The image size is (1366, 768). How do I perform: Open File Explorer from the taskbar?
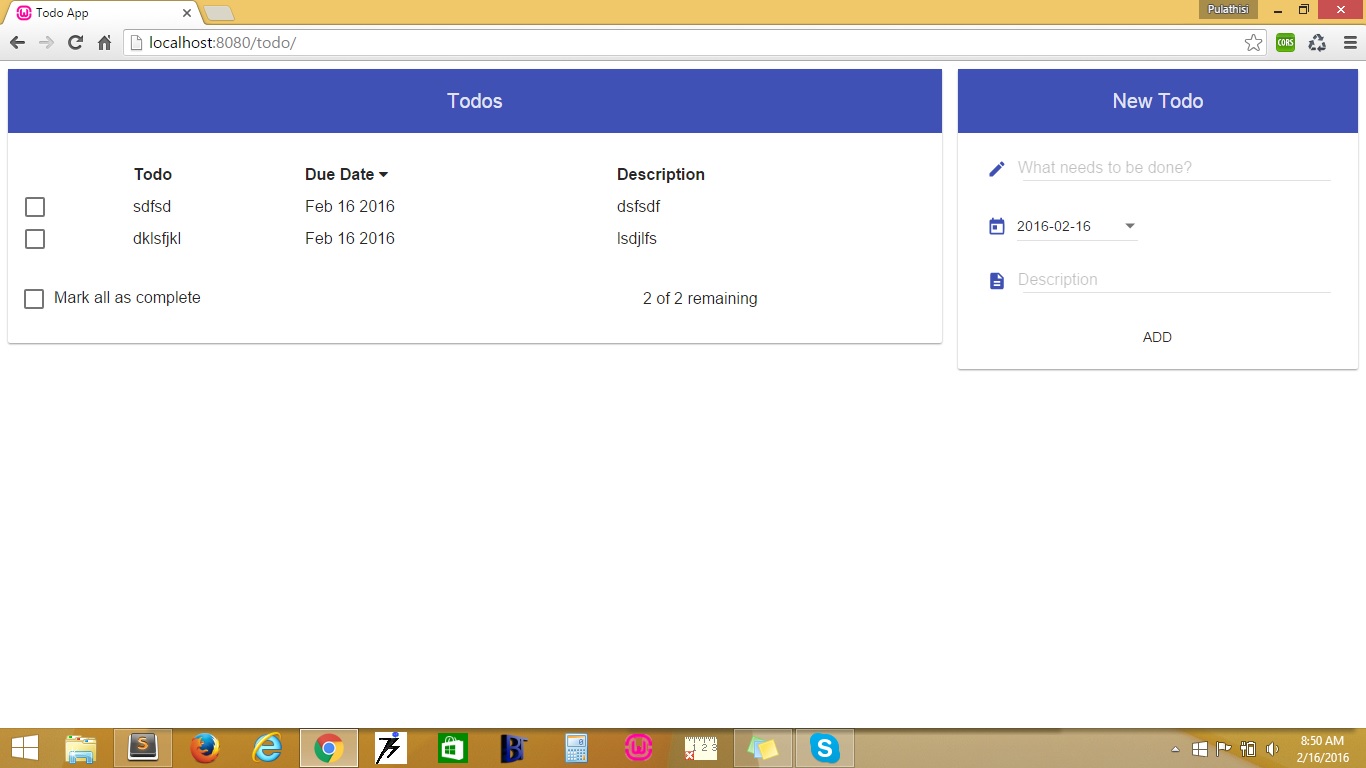pyautogui.click(x=81, y=748)
